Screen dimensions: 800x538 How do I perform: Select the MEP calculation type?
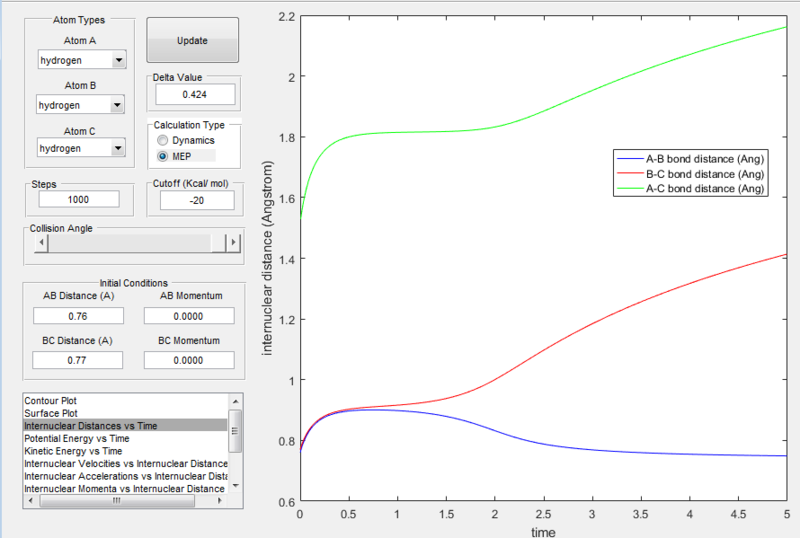coord(174,156)
